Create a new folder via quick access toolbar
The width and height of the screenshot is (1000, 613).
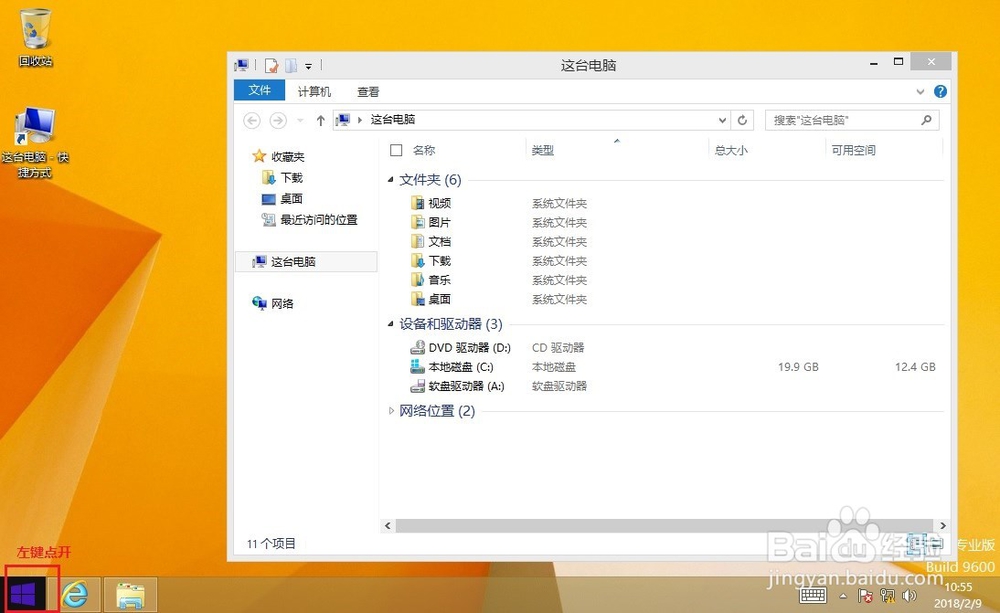point(290,65)
